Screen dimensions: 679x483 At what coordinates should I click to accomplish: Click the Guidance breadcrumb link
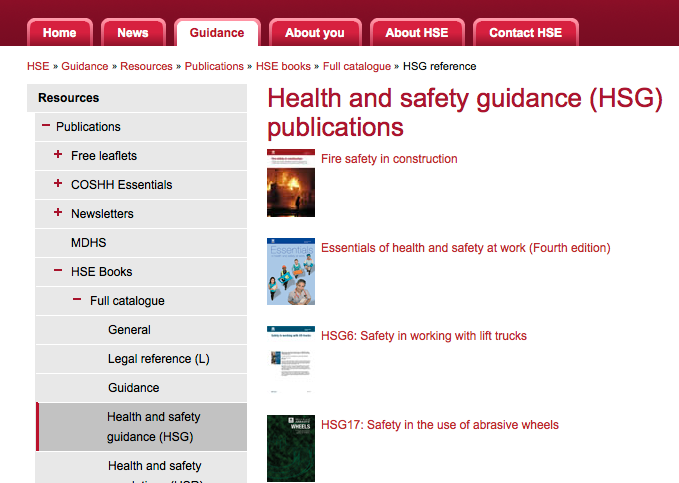click(84, 66)
